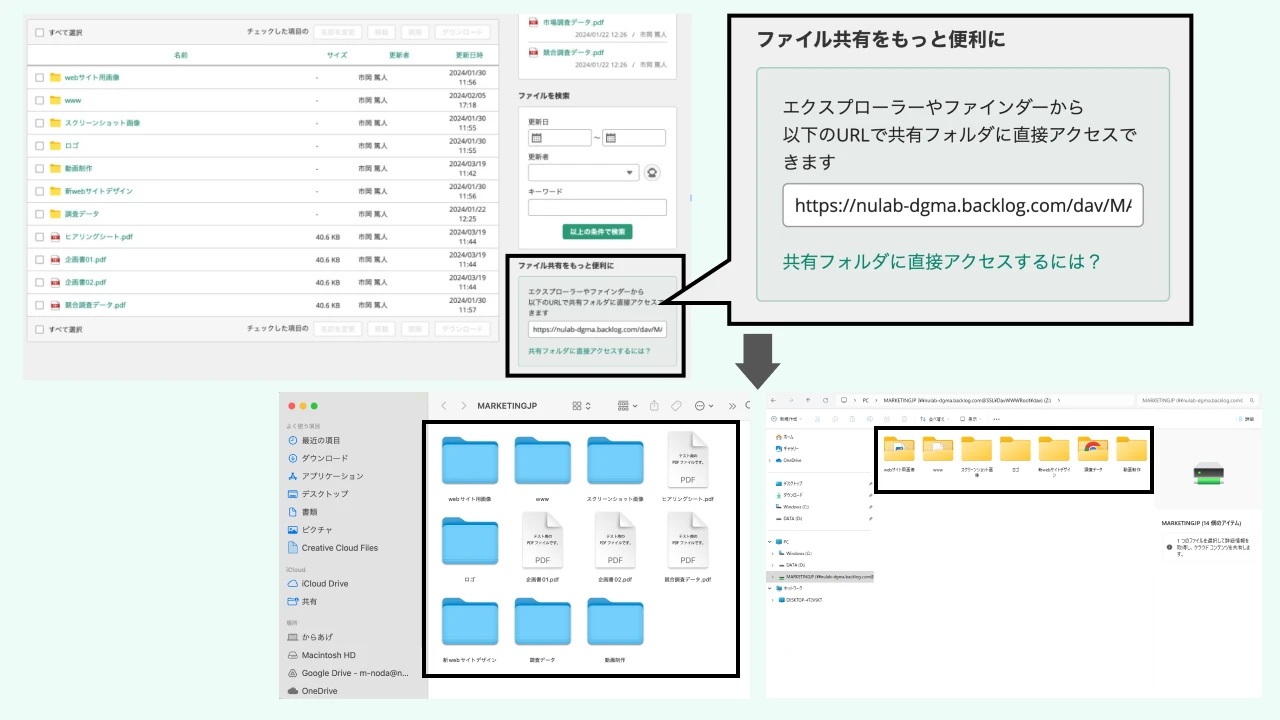This screenshot has width=1280, height=720.
Task: Open the 新規作成 menu in Explorer toolbar
Action: [x=788, y=419]
